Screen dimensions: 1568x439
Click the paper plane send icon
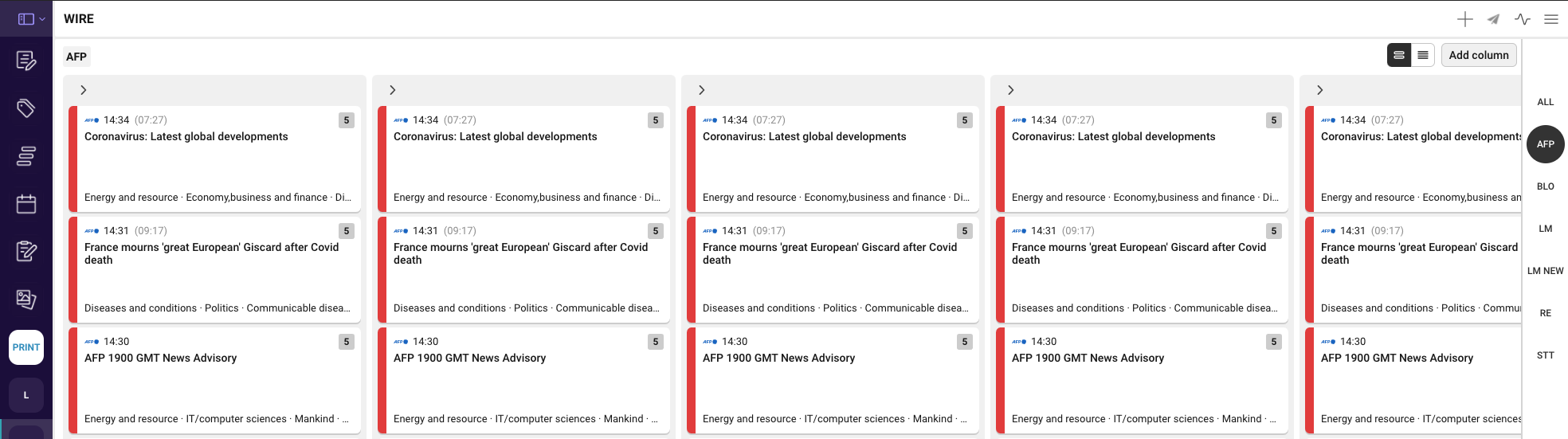click(1493, 19)
